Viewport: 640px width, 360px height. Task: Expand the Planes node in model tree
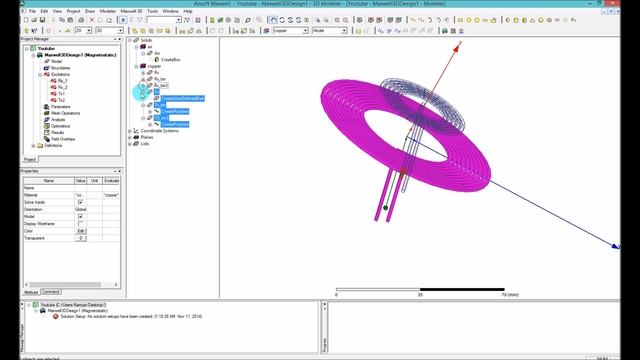pyautogui.click(x=130, y=138)
